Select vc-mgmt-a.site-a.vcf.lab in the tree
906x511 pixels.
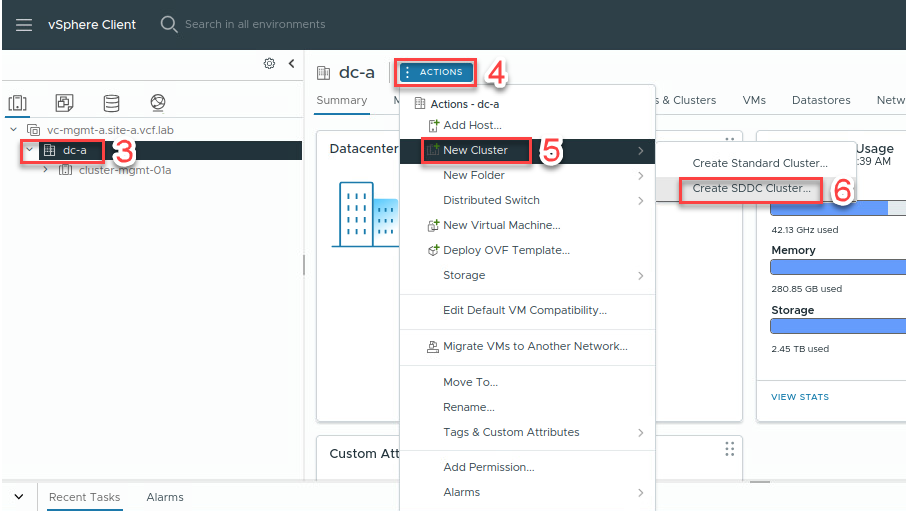click(110, 130)
